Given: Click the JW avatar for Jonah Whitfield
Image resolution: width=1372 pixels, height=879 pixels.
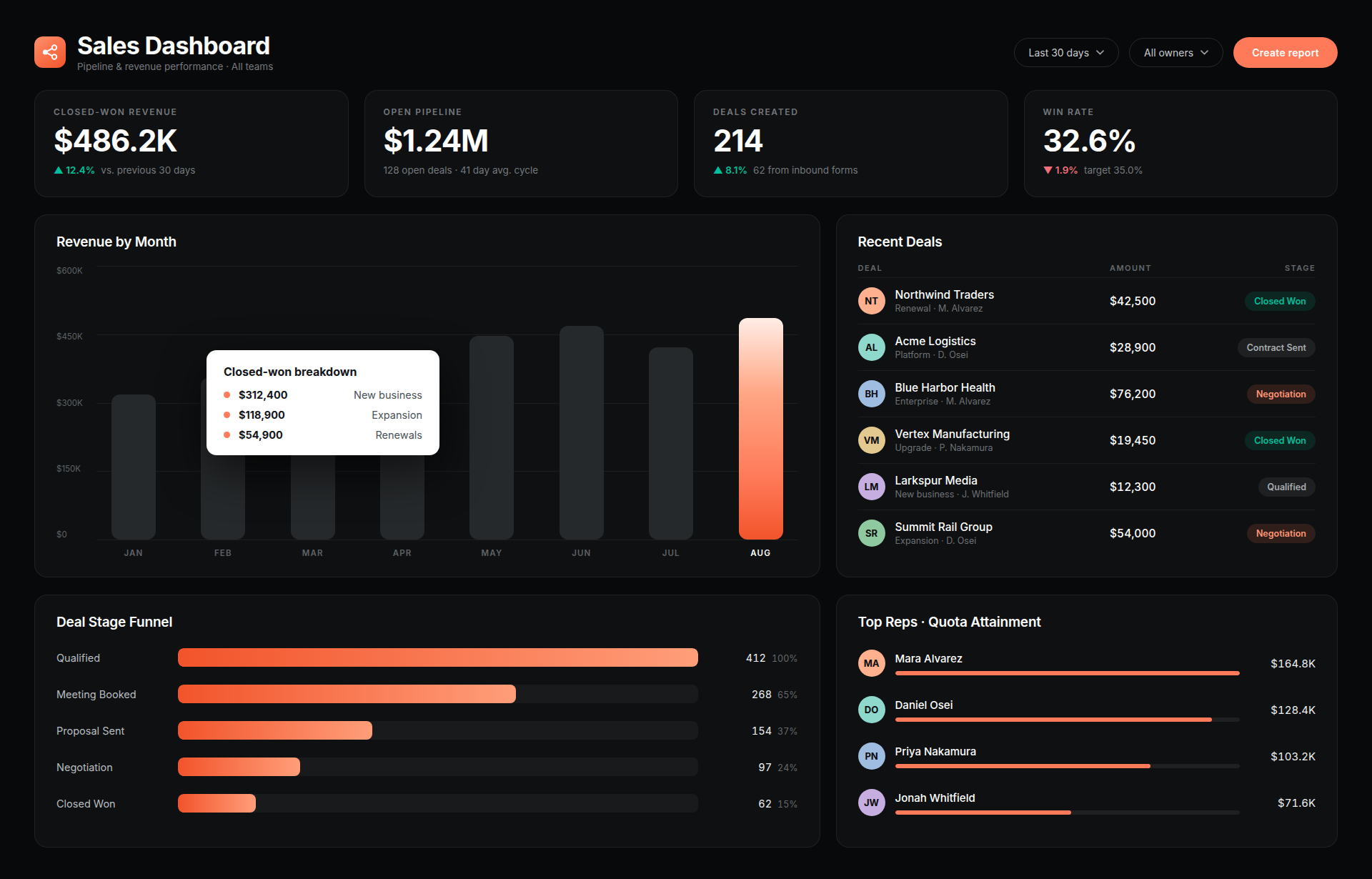Looking at the screenshot, I should (871, 803).
